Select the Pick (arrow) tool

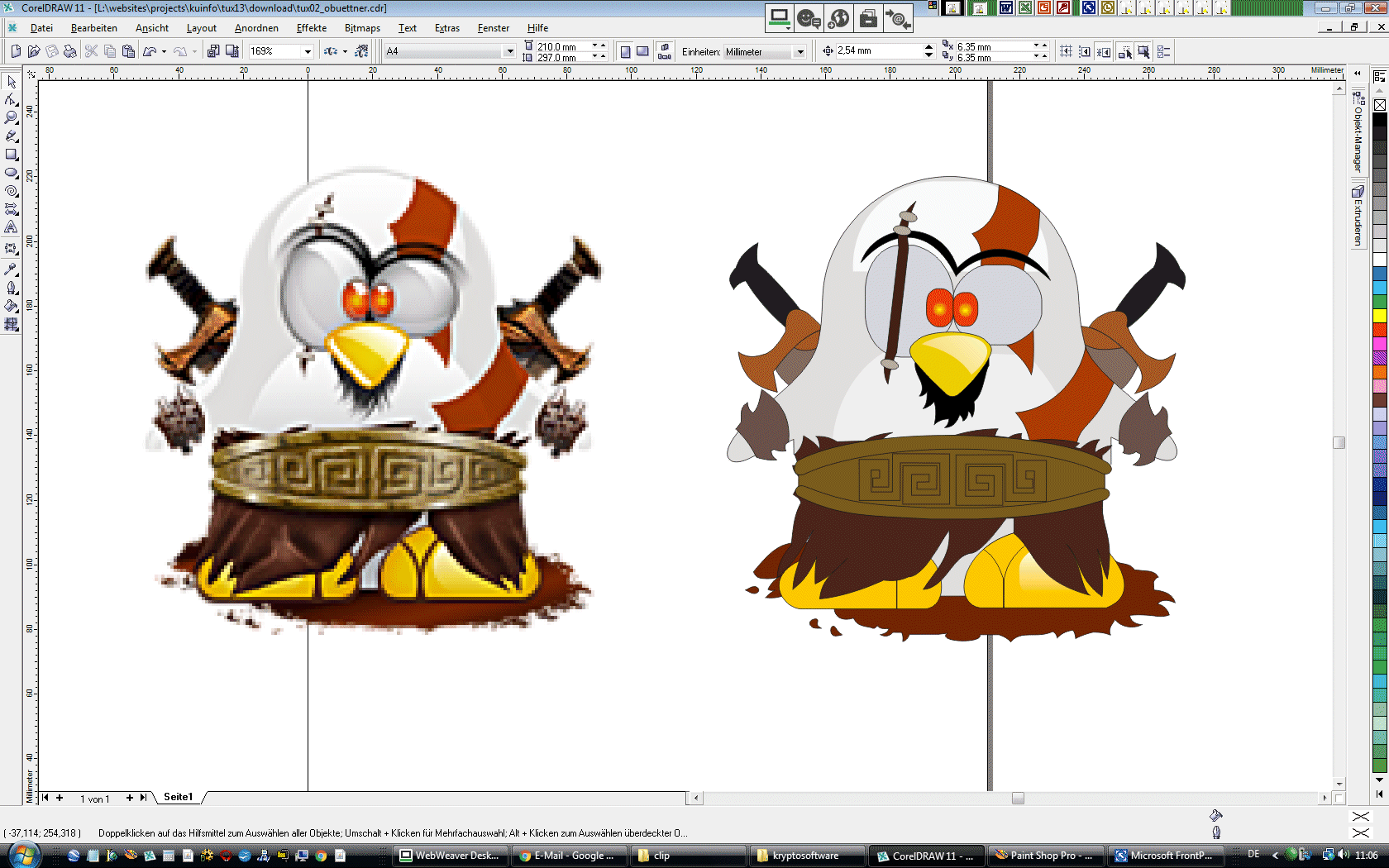click(x=12, y=81)
